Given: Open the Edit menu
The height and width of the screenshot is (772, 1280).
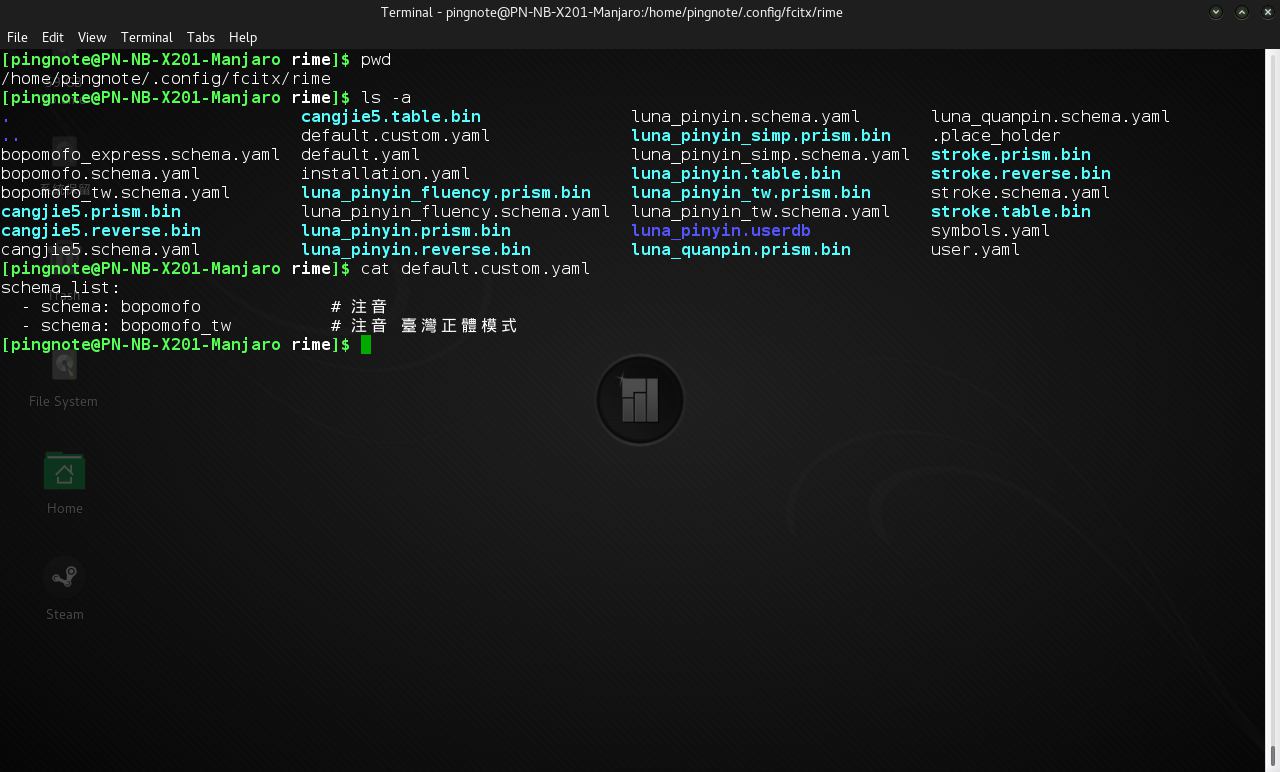Looking at the screenshot, I should point(52,37).
